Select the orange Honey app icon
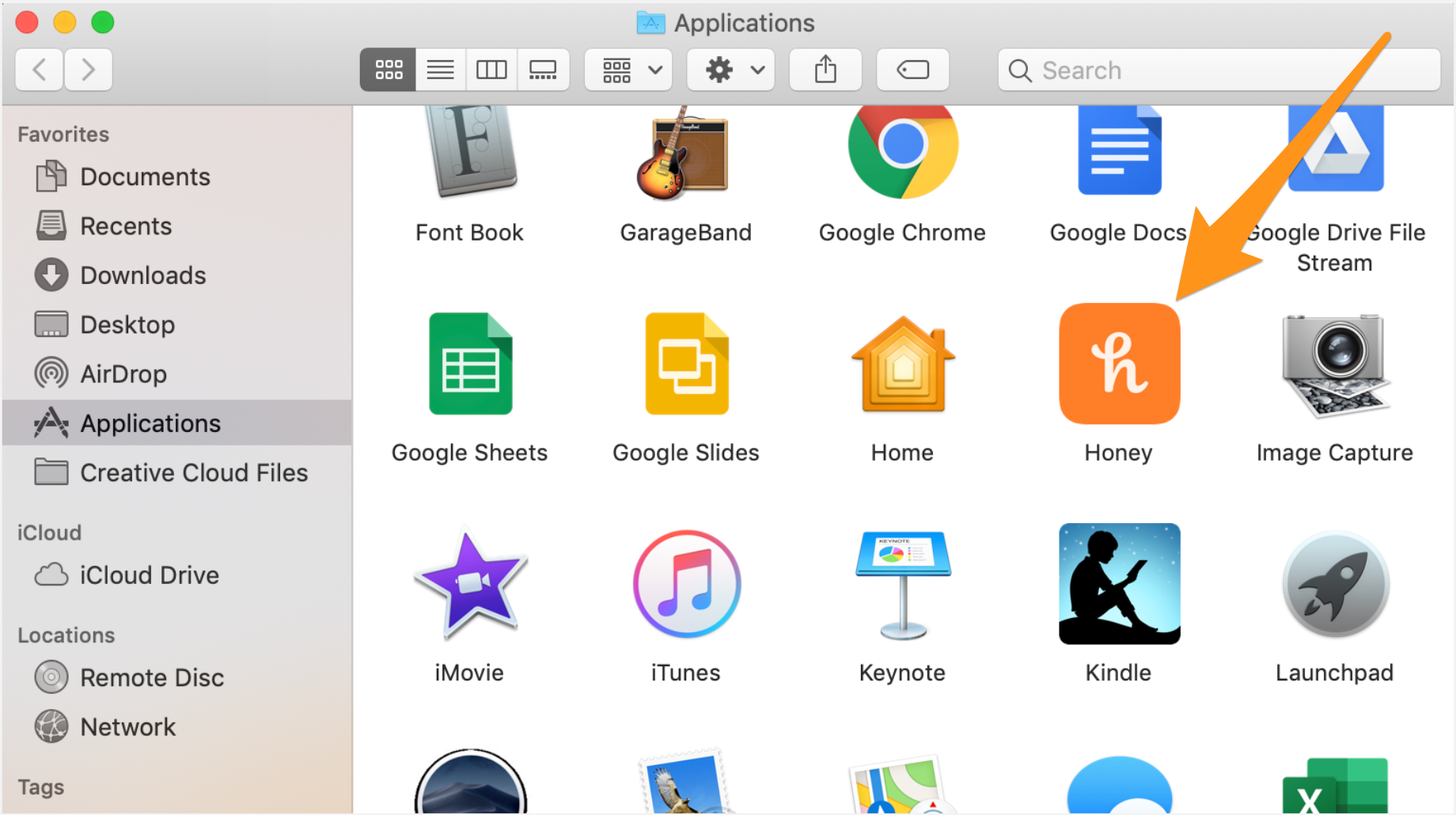This screenshot has height=815, width=1456. click(x=1119, y=363)
